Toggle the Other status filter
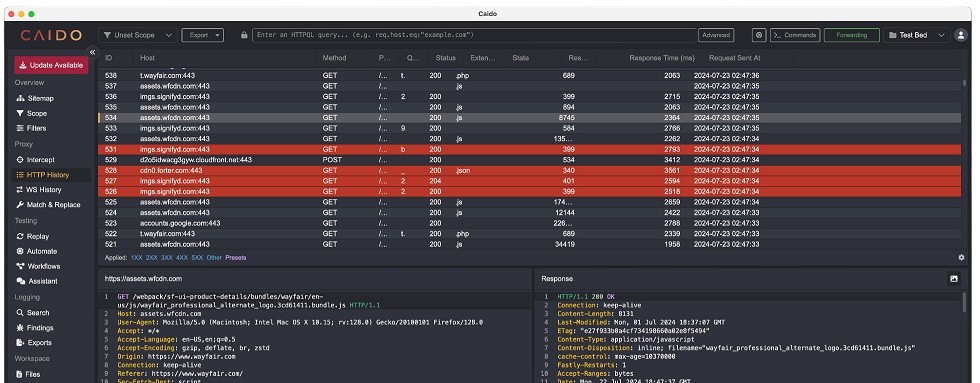 pos(214,257)
